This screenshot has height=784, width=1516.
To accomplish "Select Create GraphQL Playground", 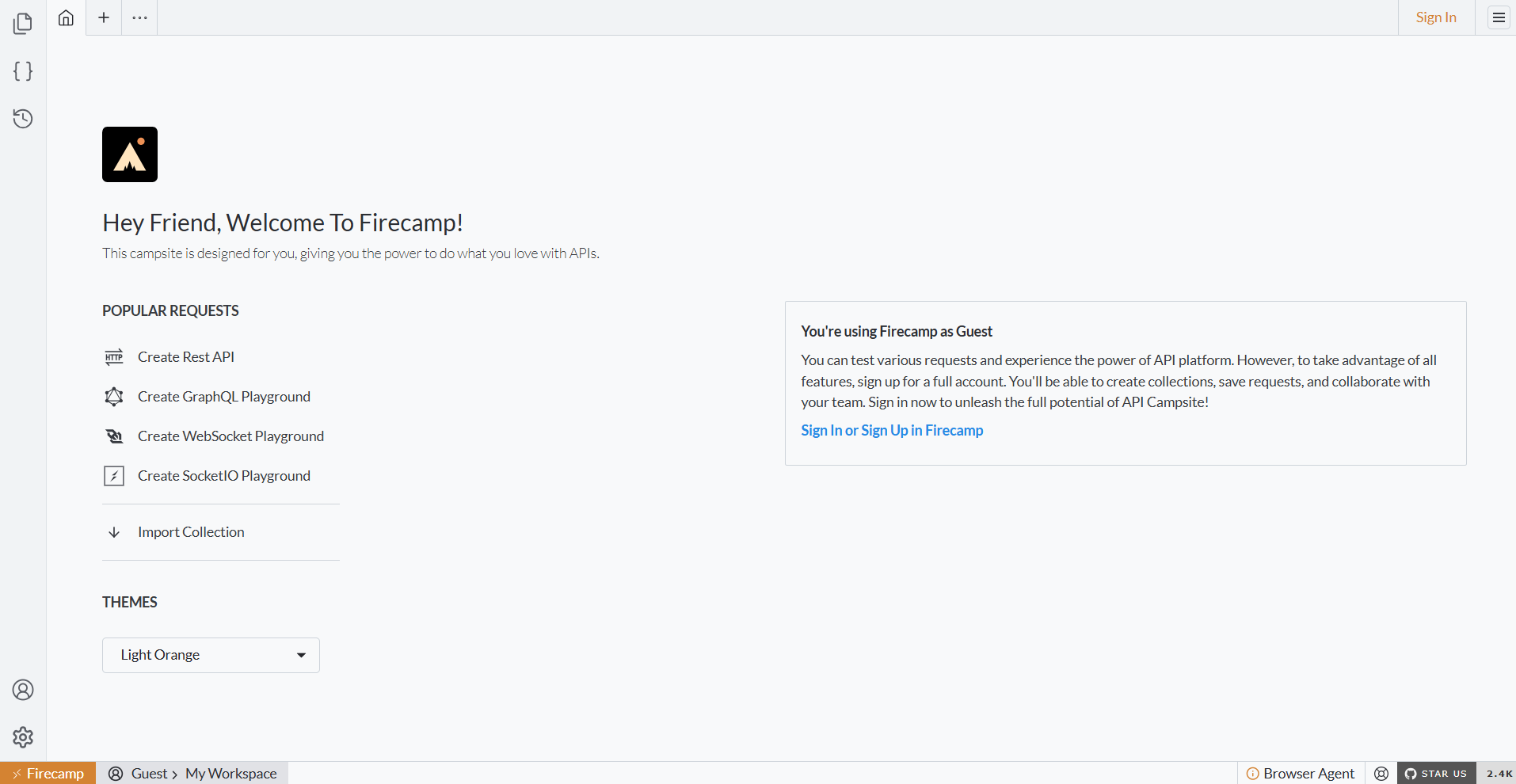I will click(x=224, y=397).
